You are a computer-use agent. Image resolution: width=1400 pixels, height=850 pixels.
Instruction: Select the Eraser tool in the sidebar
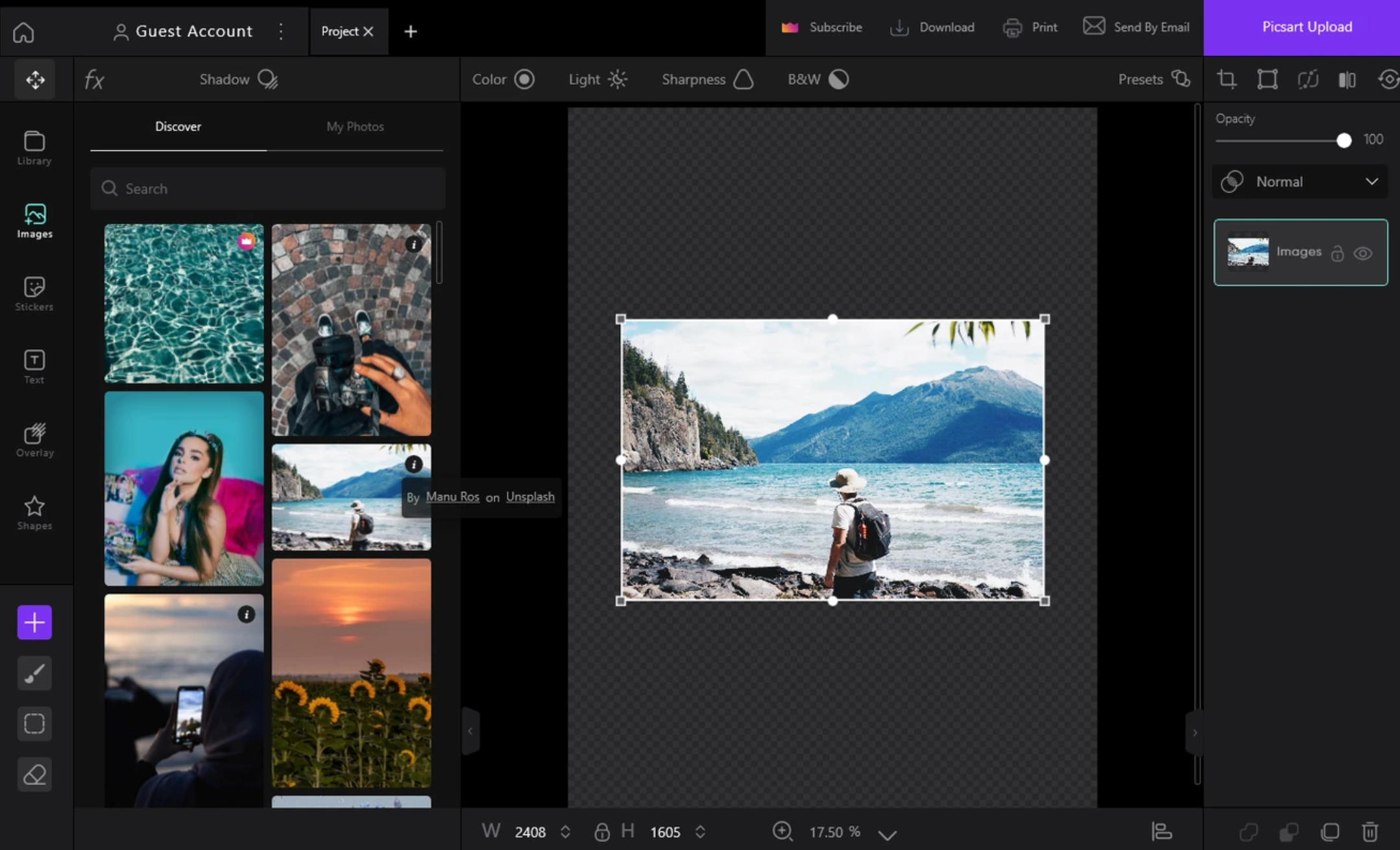click(33, 773)
